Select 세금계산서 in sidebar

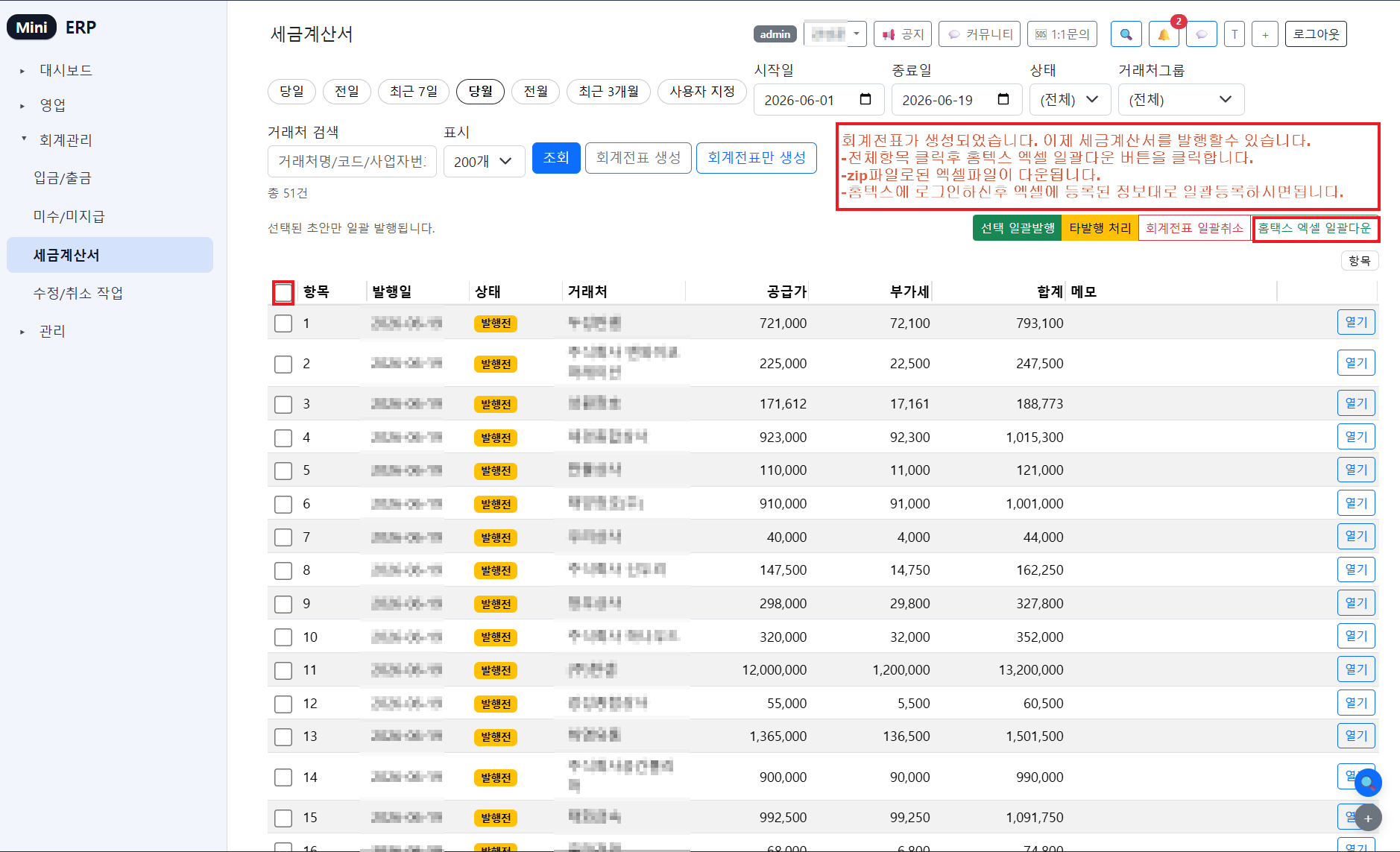point(110,255)
